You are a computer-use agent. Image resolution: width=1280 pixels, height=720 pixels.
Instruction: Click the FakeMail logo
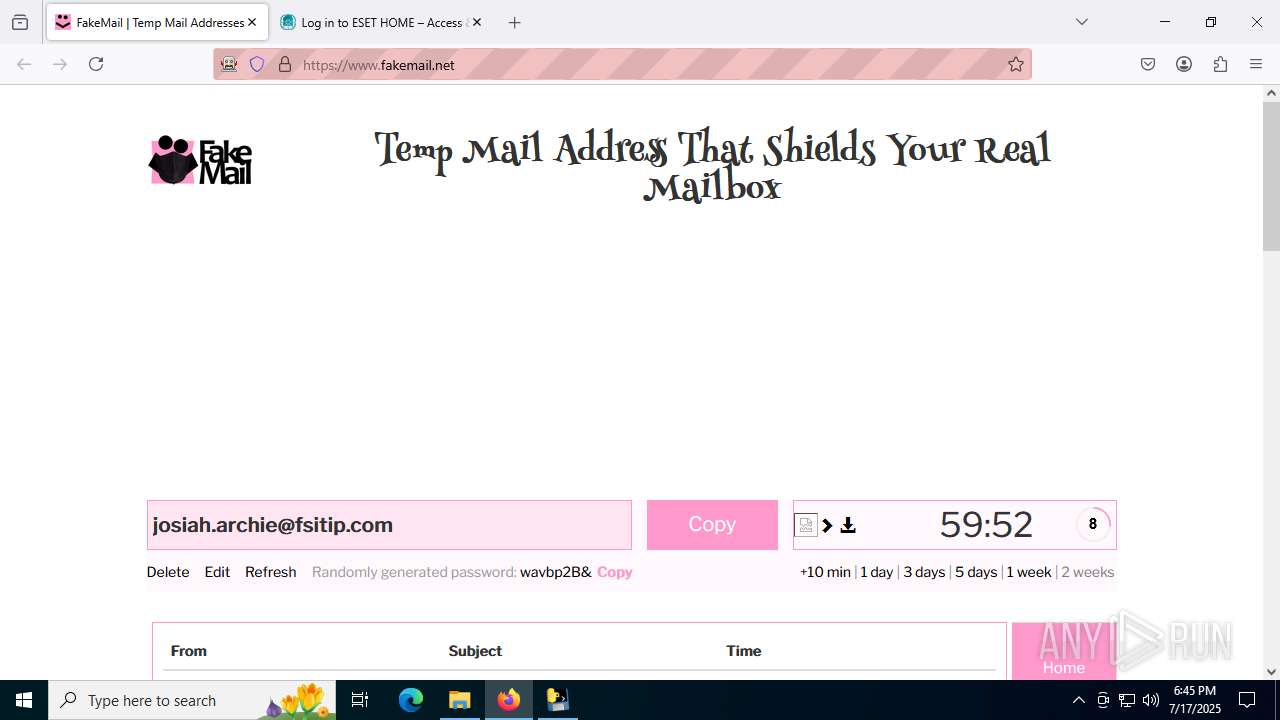pos(200,160)
